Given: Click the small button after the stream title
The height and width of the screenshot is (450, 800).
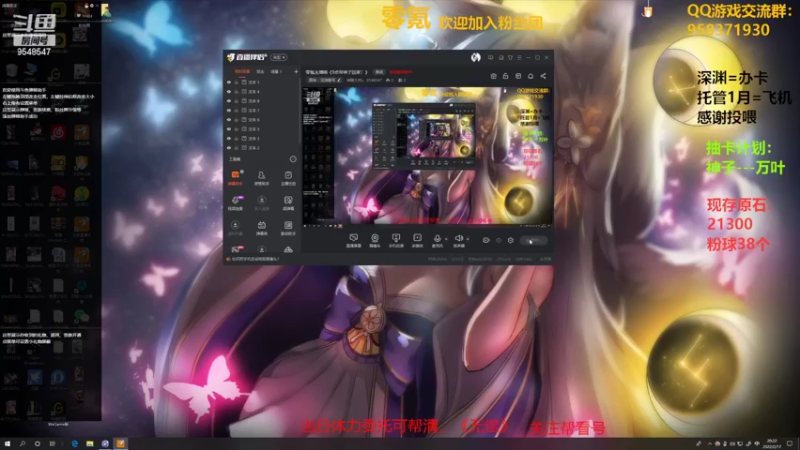Looking at the screenshot, I should coord(379,72).
